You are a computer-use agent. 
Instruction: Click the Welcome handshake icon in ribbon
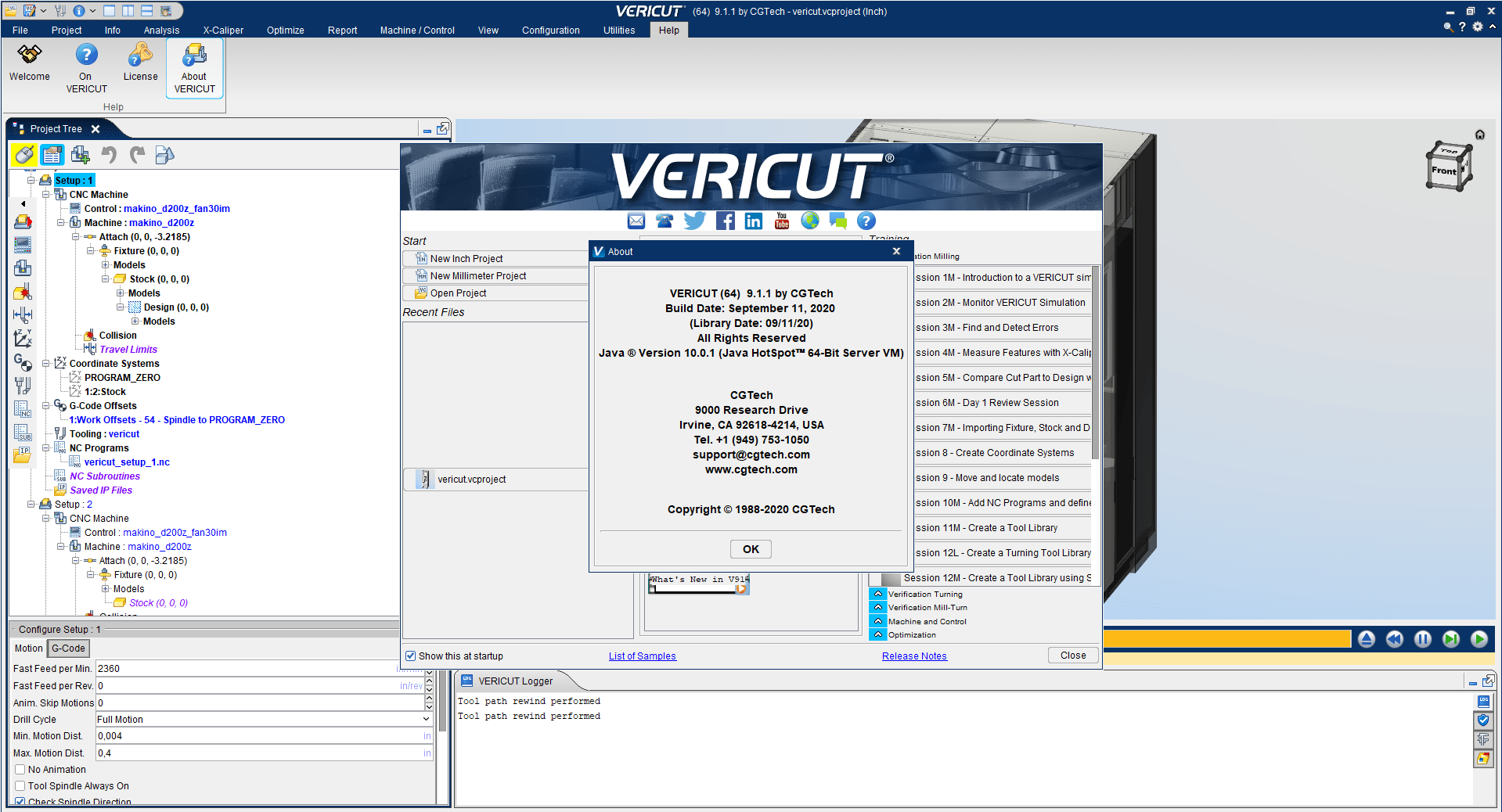30,55
